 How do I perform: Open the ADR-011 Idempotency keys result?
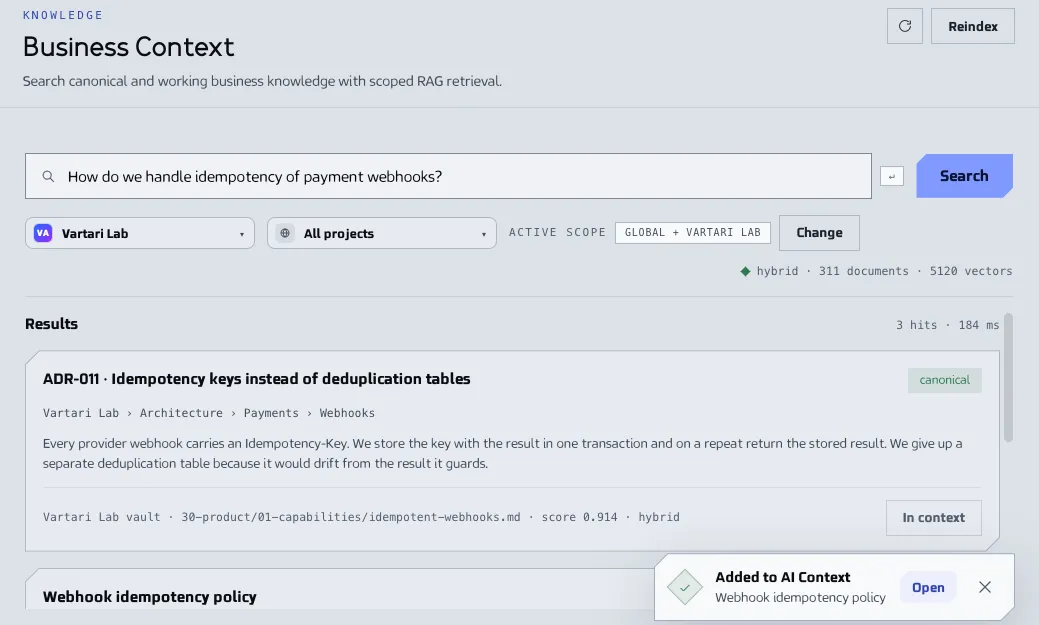(256, 378)
